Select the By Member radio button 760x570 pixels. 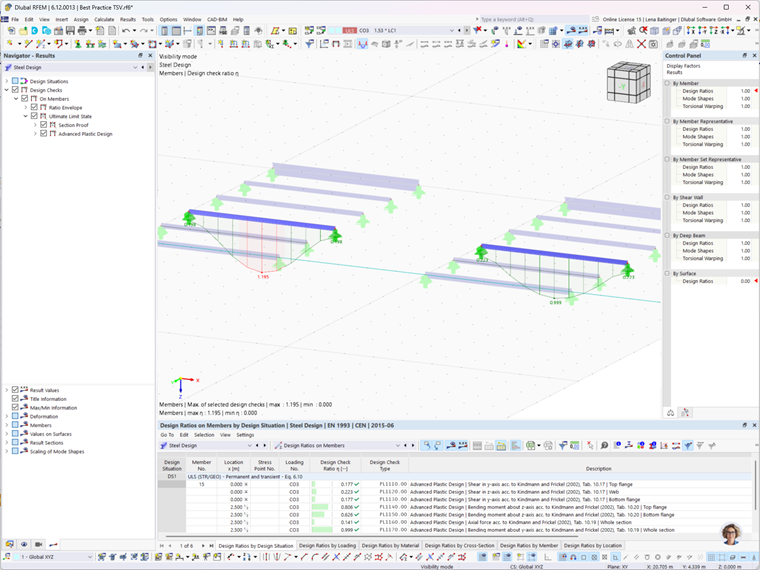tap(667, 83)
